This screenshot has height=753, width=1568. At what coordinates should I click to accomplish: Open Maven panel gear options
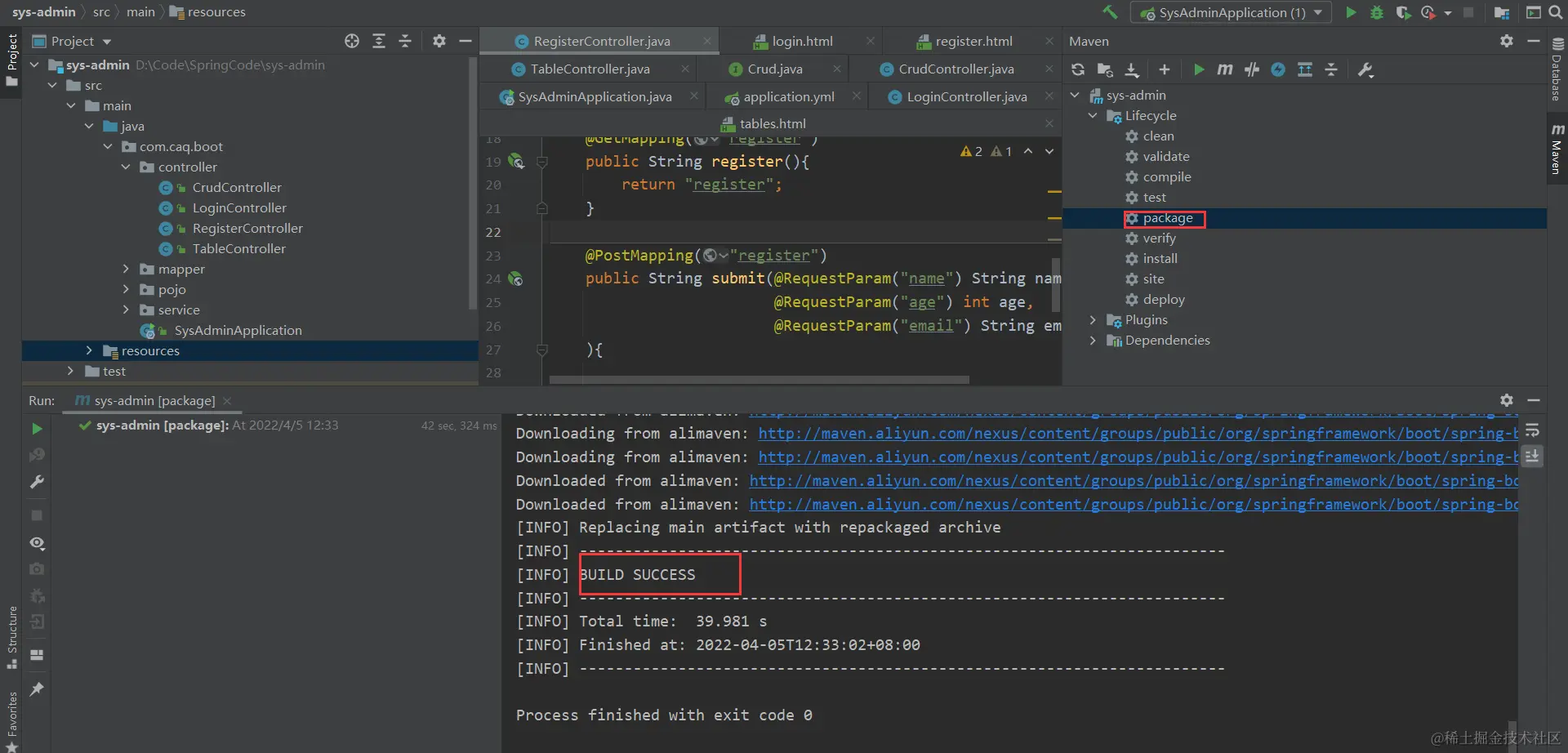click(x=1507, y=41)
